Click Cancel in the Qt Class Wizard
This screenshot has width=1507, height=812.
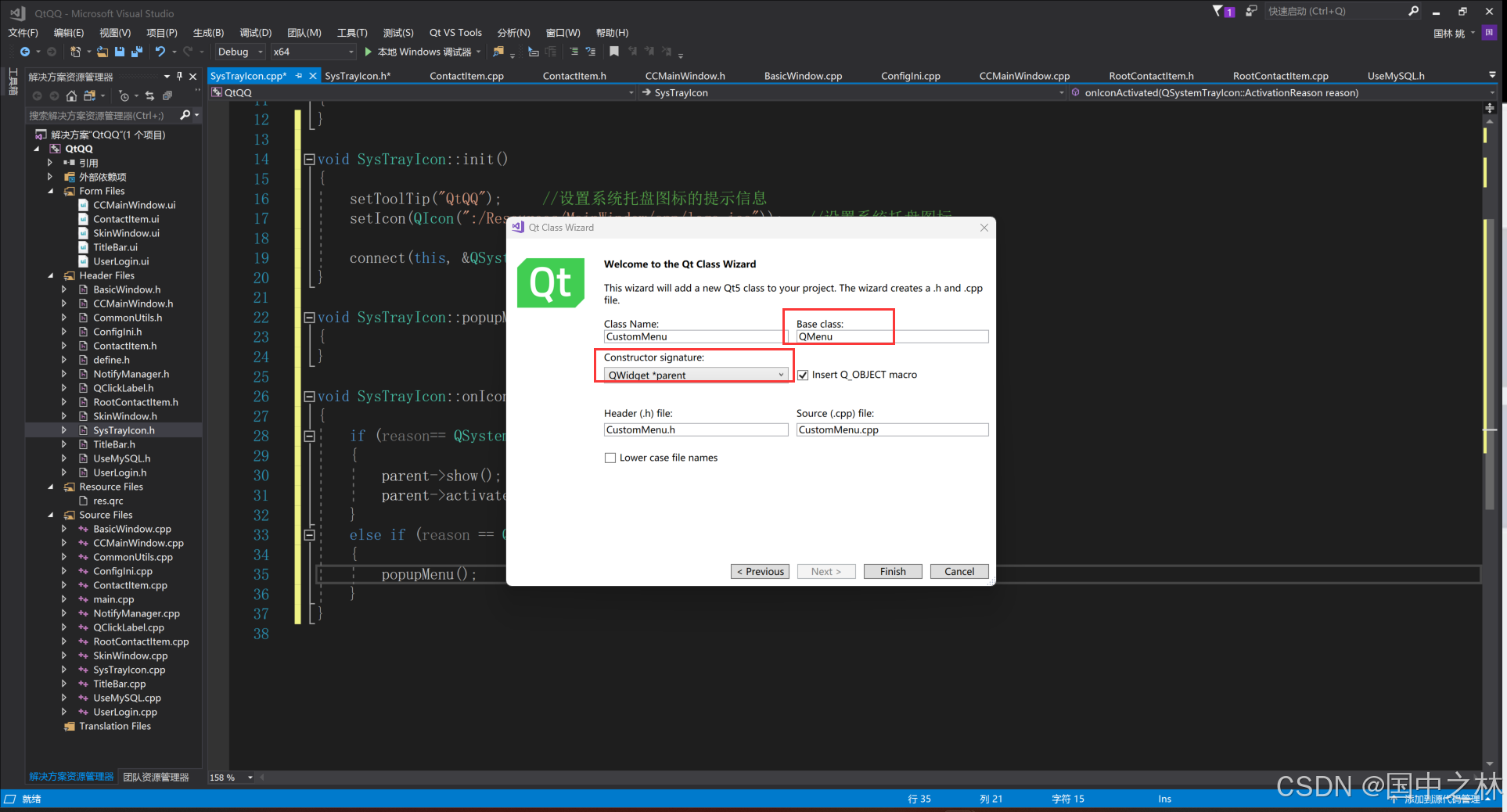[x=959, y=572]
